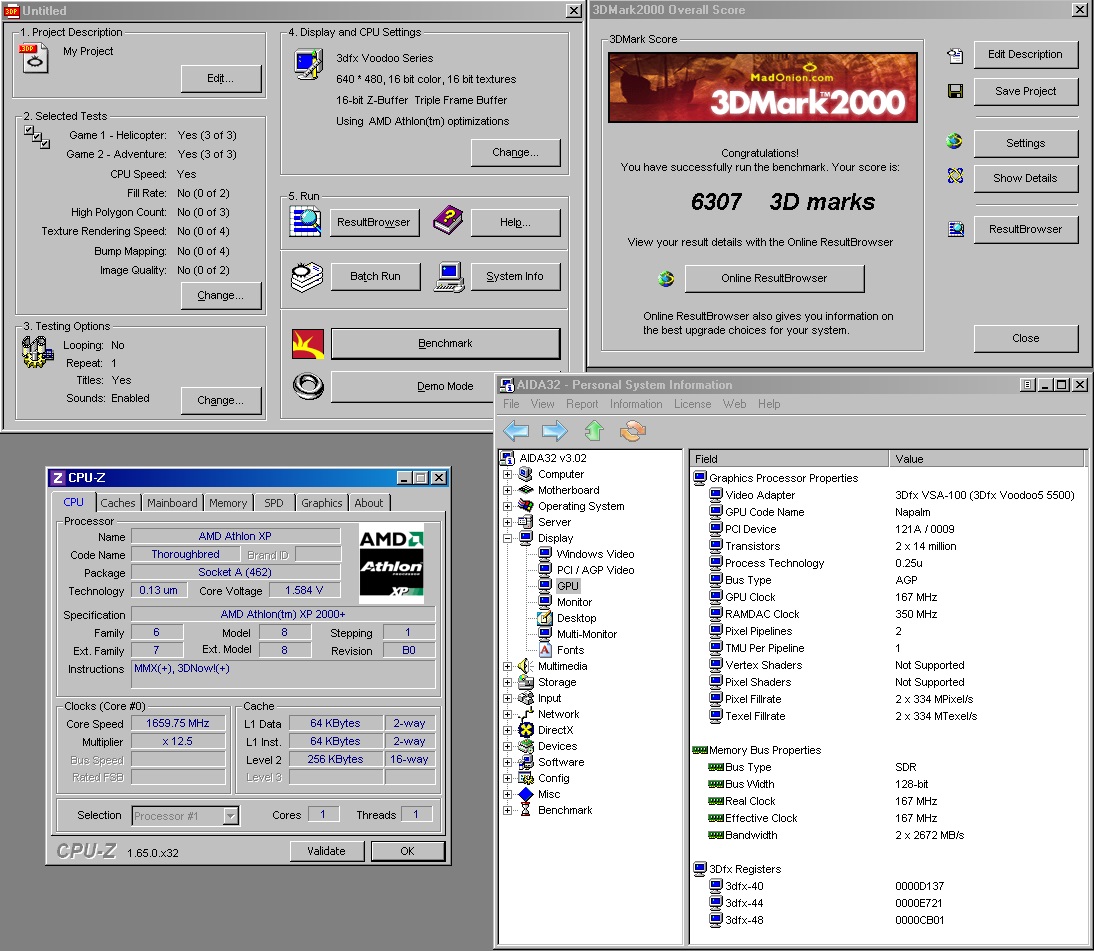Click the AMD Athlon XP logo in CPU-Z
Screen dimensions: 1094x951
tap(391, 563)
